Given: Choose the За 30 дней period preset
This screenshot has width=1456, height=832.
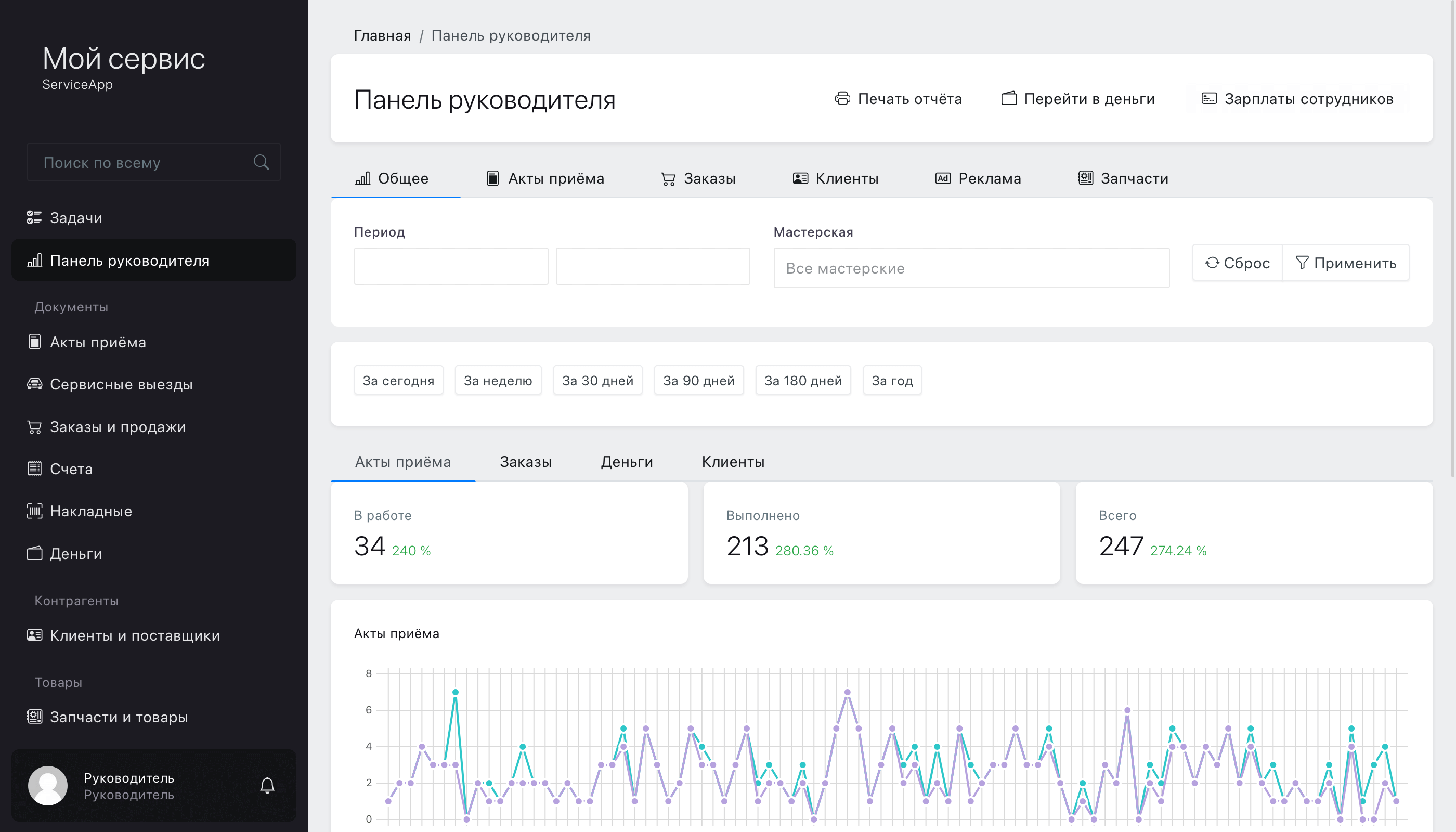Looking at the screenshot, I should pyautogui.click(x=597, y=381).
